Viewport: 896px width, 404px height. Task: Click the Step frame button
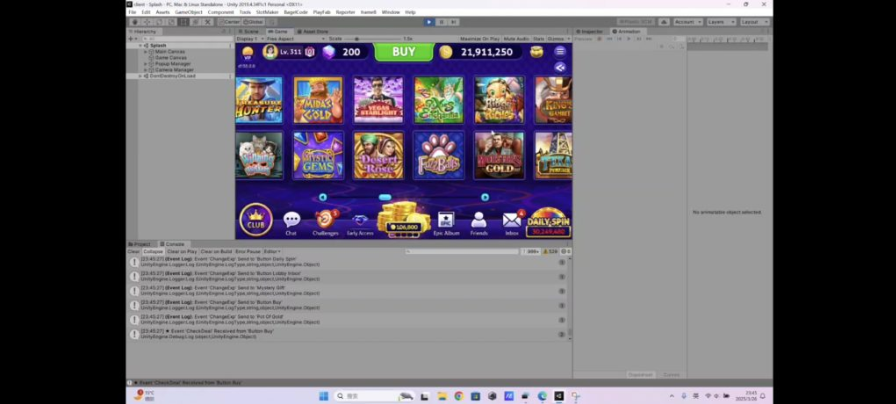click(x=454, y=21)
